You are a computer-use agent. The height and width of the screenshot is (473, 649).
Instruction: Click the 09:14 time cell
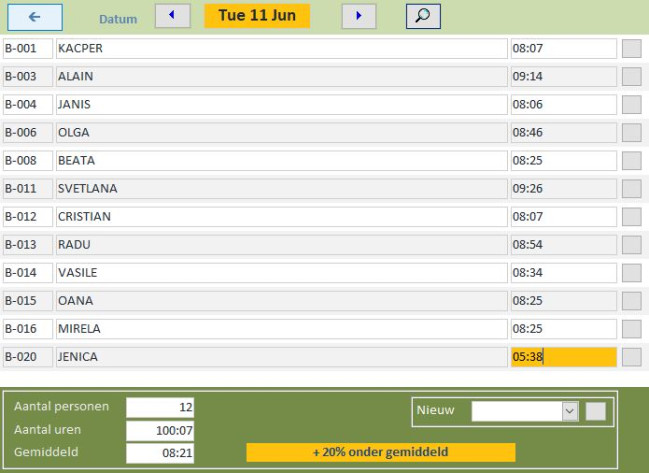564,77
